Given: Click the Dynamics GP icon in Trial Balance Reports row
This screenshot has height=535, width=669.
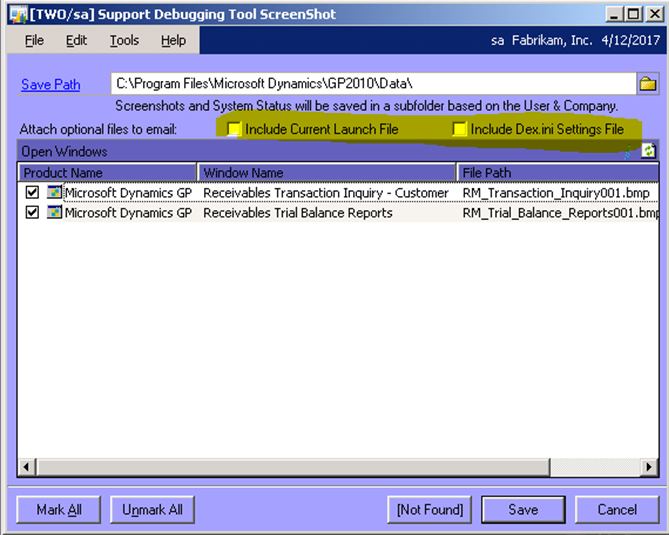Looking at the screenshot, I should pyautogui.click(x=54, y=212).
